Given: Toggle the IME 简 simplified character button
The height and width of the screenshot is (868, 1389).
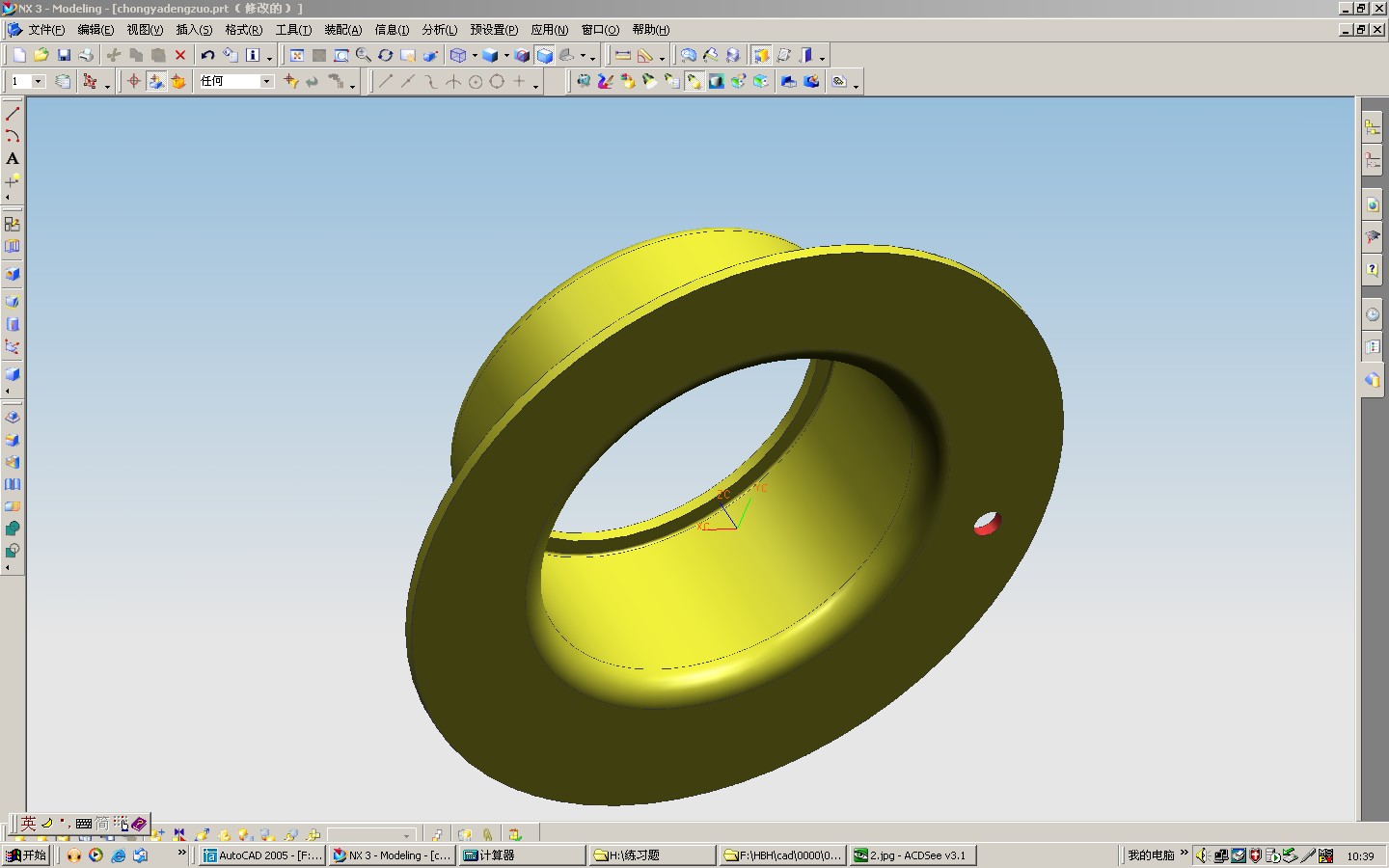Looking at the screenshot, I should (x=102, y=824).
